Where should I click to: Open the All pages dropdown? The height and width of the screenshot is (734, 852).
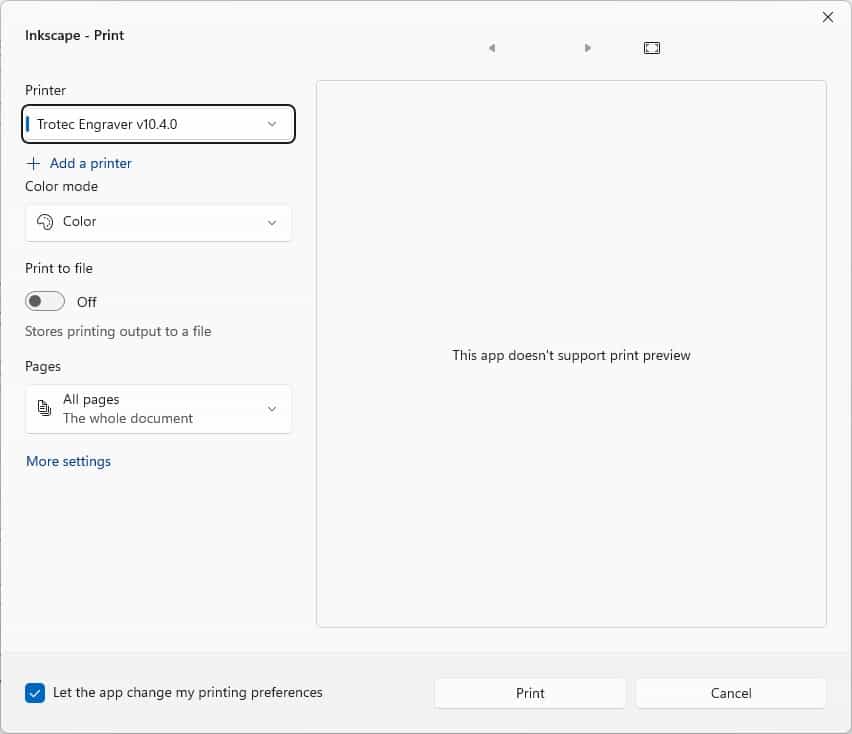coord(158,409)
